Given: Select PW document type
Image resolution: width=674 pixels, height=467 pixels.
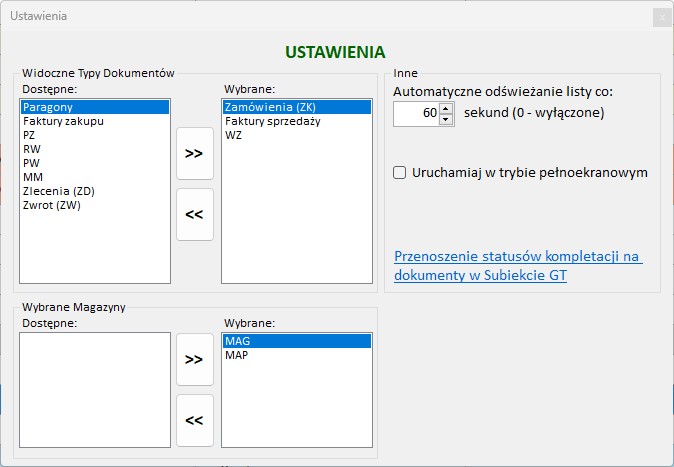Looking at the screenshot, I should click(32, 163).
